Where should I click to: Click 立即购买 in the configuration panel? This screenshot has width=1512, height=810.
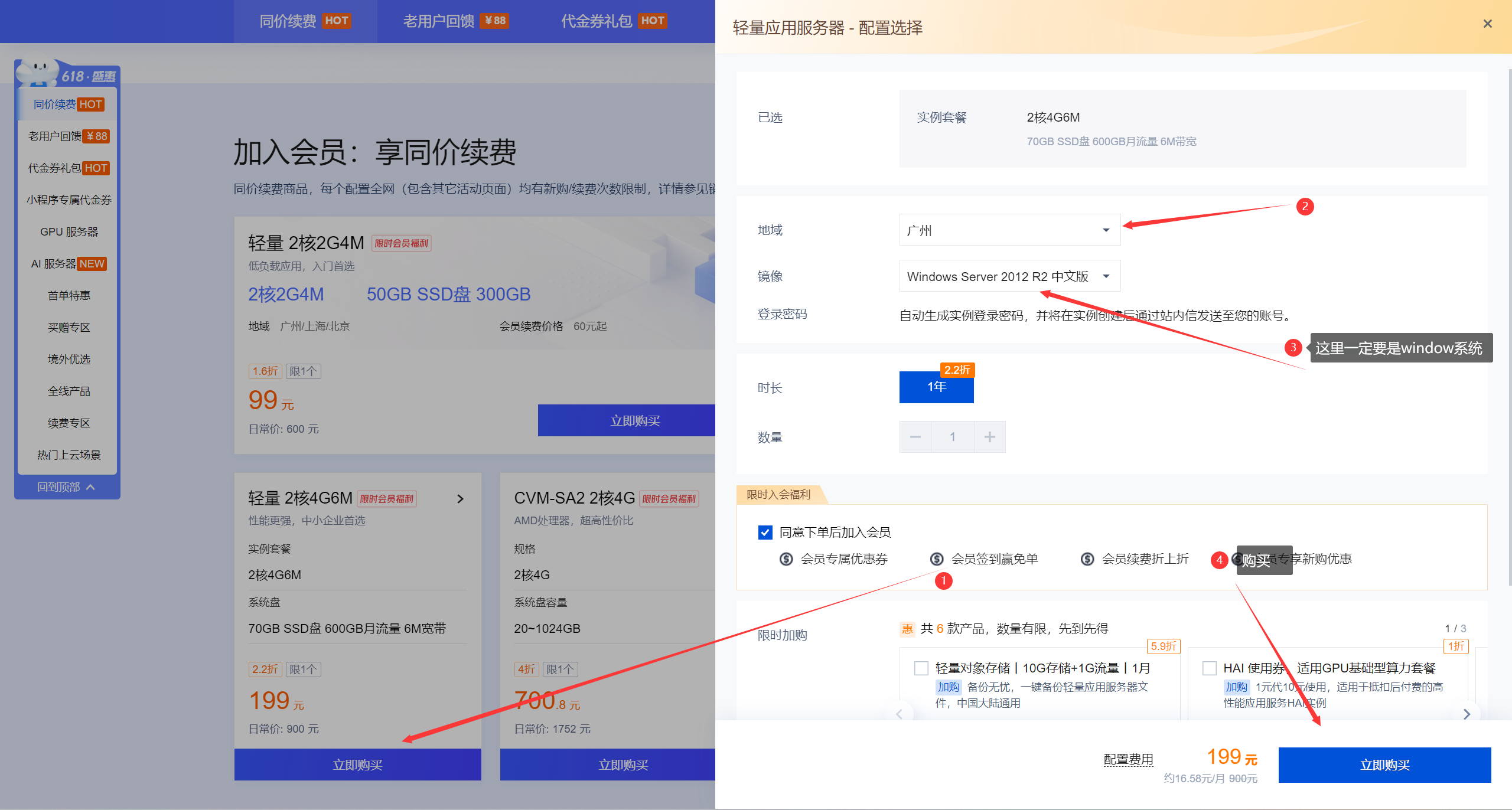[x=1384, y=765]
